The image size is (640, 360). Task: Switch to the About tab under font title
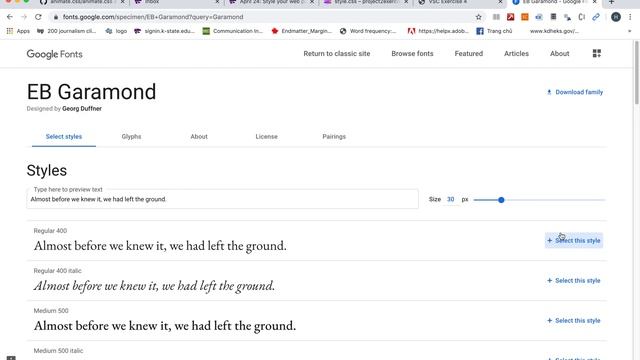coord(199,137)
